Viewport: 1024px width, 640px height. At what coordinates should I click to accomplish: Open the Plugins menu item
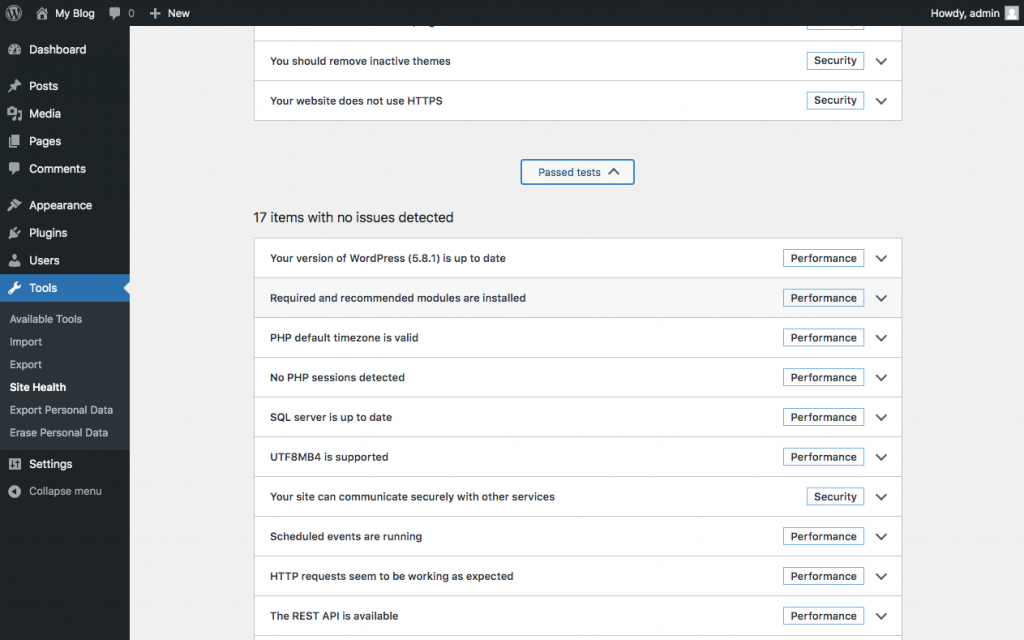point(65,232)
